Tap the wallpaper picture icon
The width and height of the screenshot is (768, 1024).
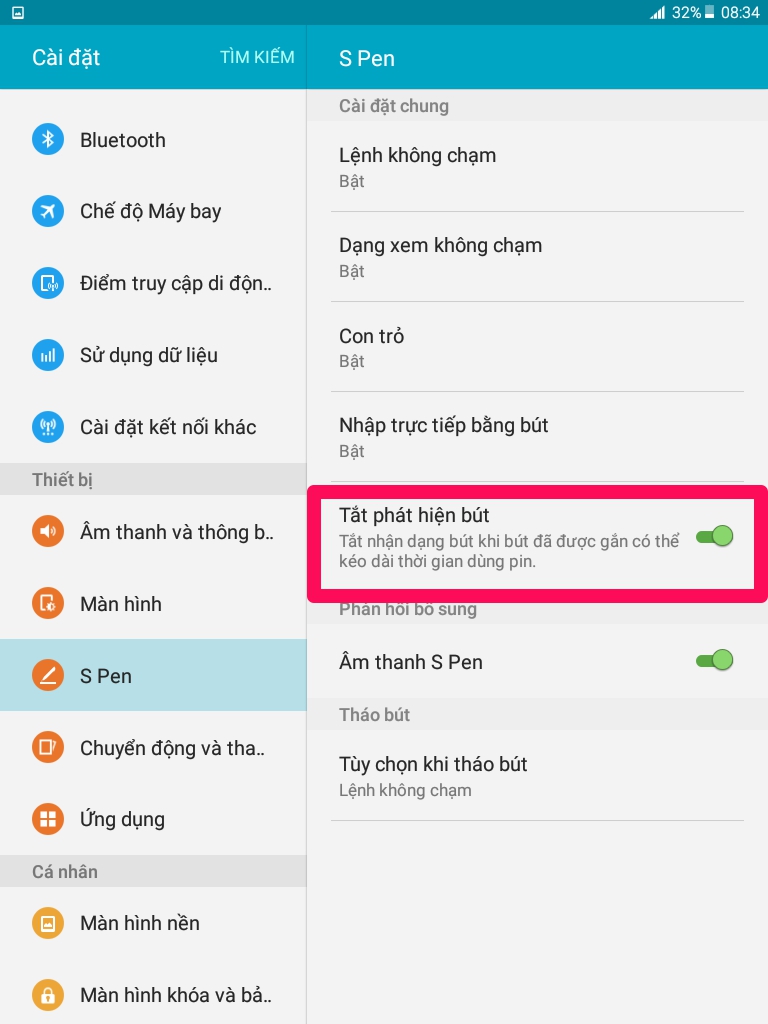[x=48, y=923]
